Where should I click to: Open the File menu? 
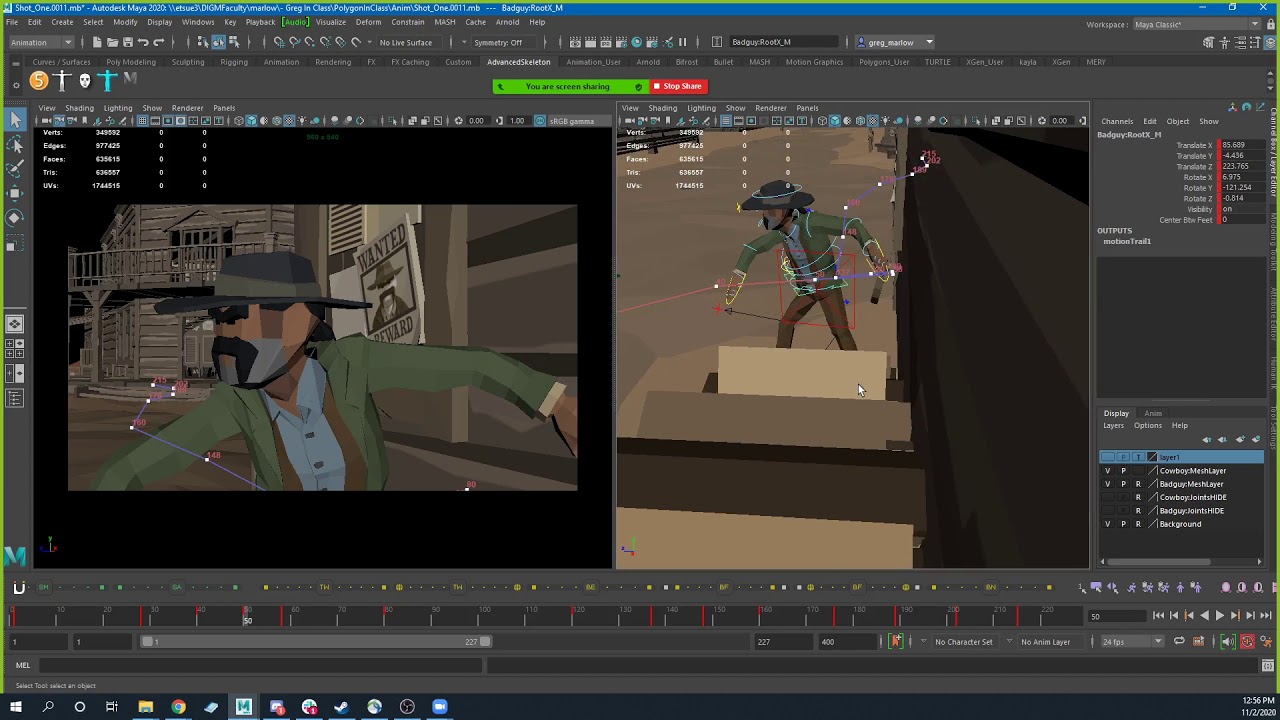pos(12,22)
